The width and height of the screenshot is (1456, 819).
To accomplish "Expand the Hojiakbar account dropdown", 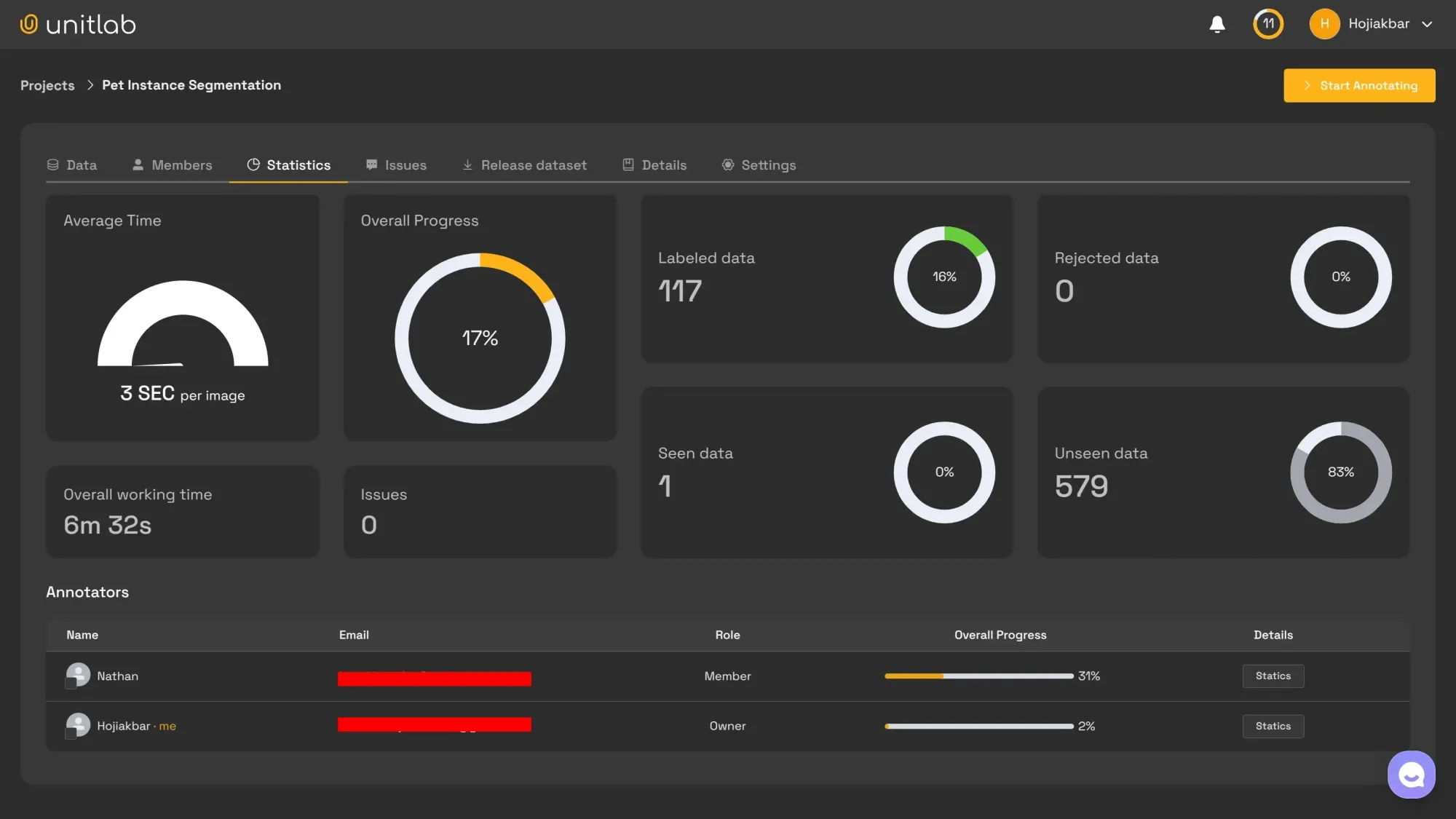I will [x=1428, y=23].
